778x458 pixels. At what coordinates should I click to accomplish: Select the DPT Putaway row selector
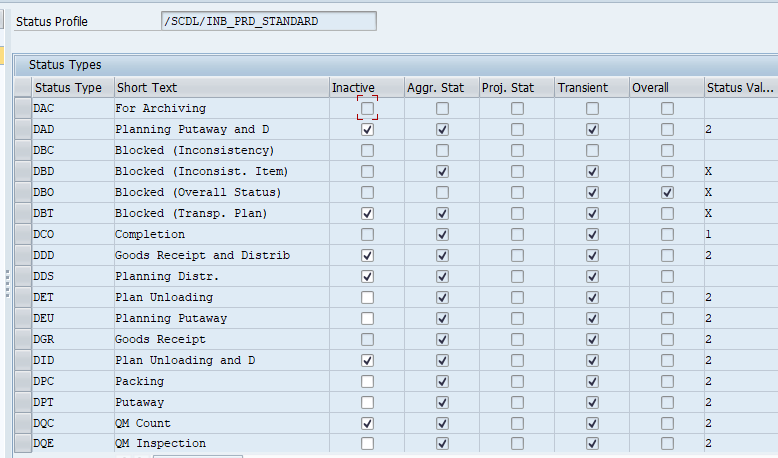(x=23, y=402)
